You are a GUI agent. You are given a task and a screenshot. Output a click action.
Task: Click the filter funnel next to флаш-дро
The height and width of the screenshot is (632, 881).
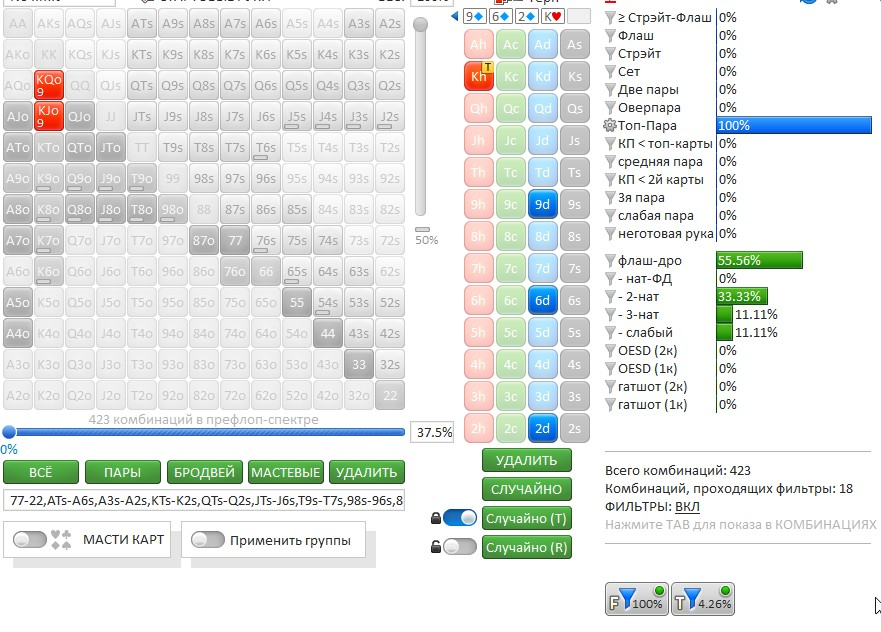click(610, 261)
